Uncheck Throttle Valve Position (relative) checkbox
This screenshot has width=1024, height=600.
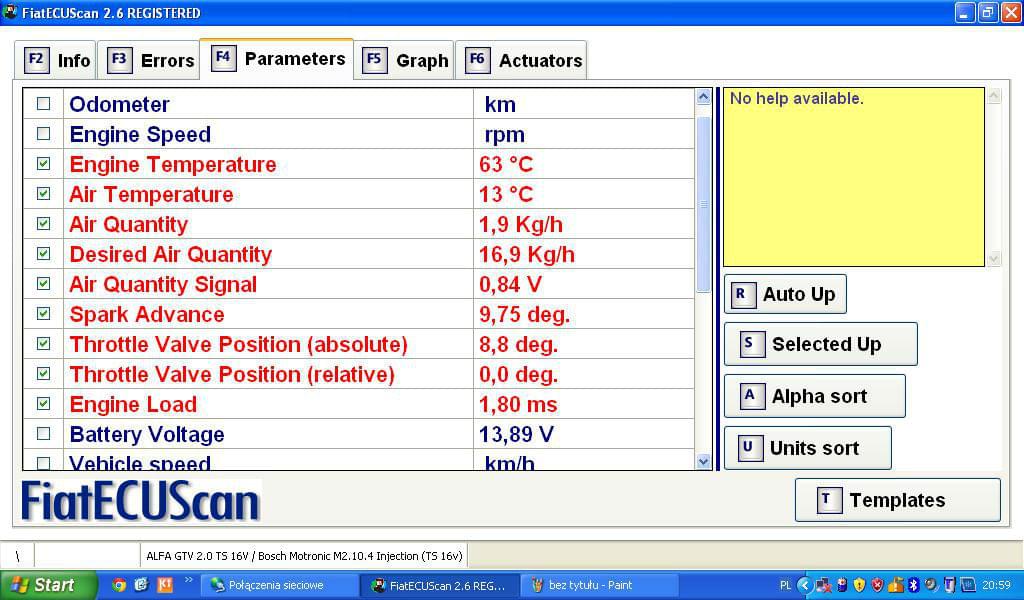[x=44, y=373]
